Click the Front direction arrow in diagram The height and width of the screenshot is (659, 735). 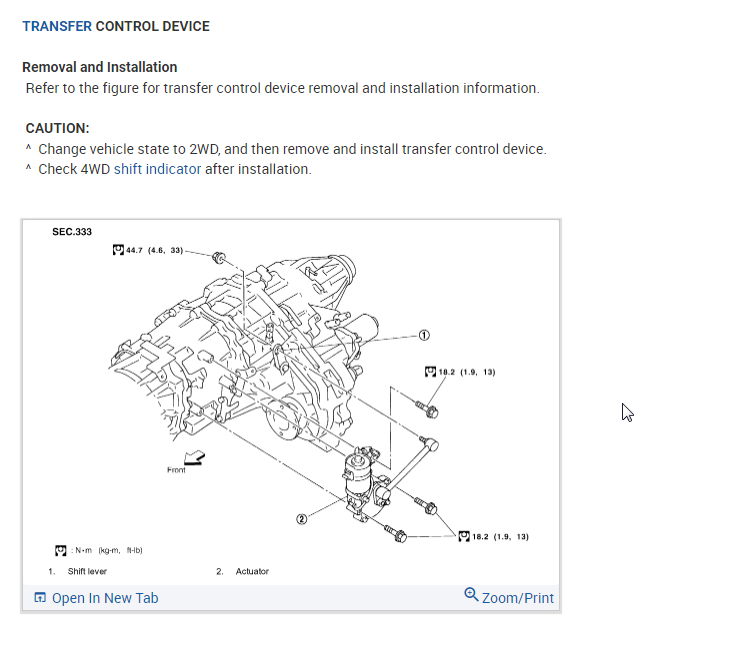pos(194,457)
